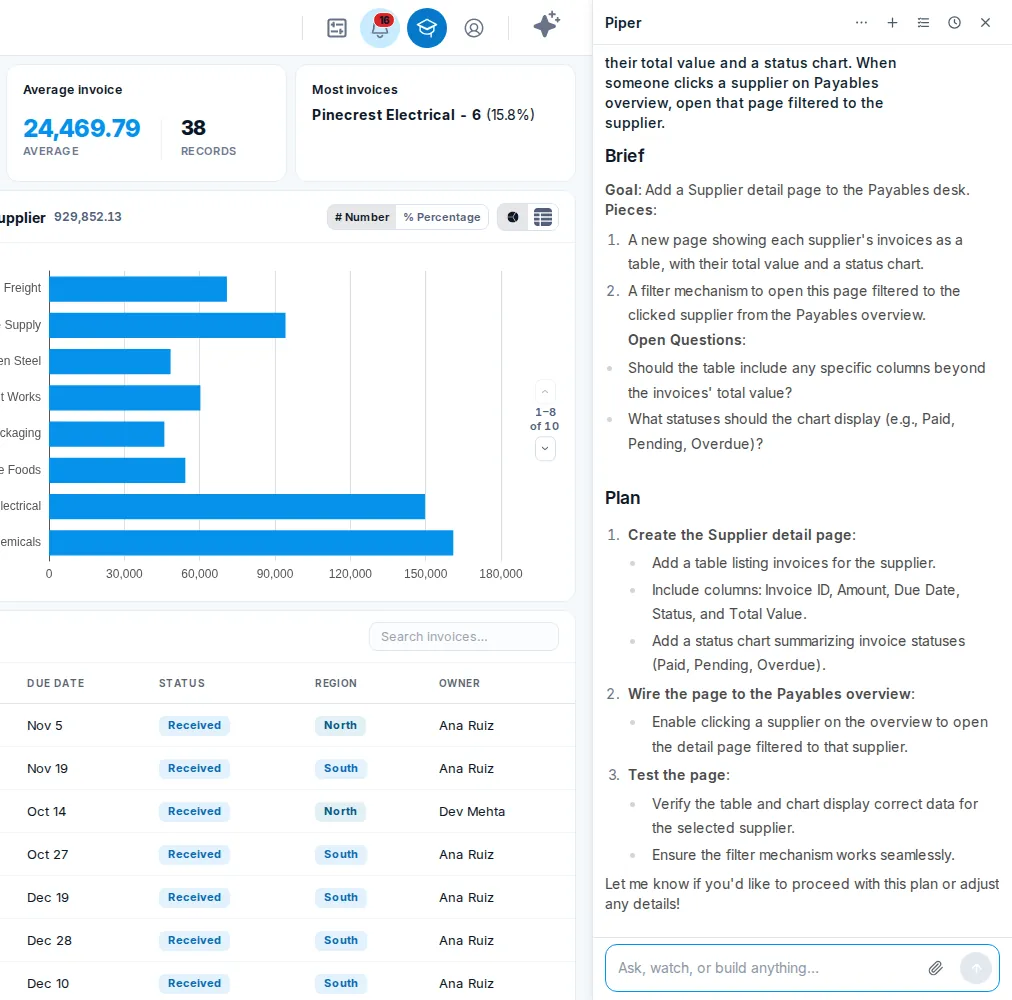Click the 1–8 of 10 page indicator
1012x1000 pixels.
click(544, 419)
